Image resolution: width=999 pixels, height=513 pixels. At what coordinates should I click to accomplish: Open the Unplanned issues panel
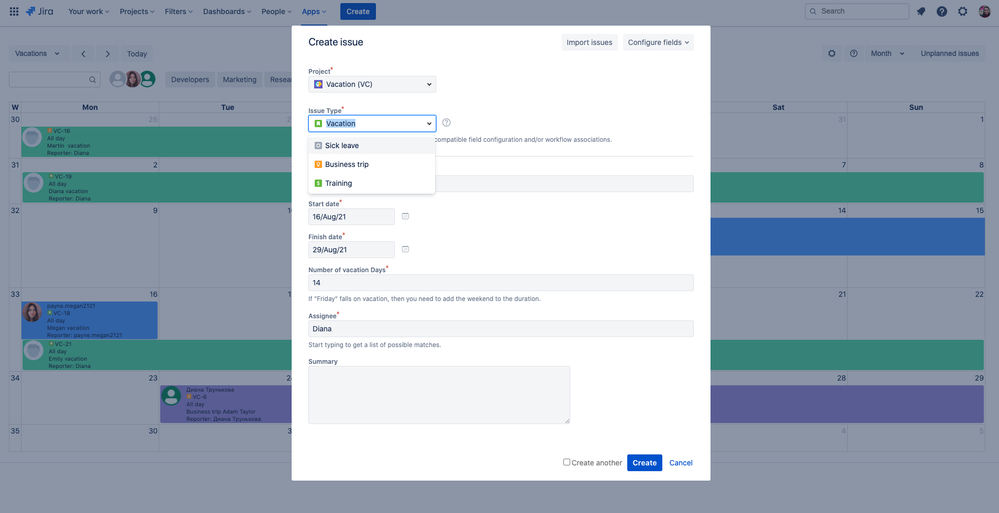point(949,54)
